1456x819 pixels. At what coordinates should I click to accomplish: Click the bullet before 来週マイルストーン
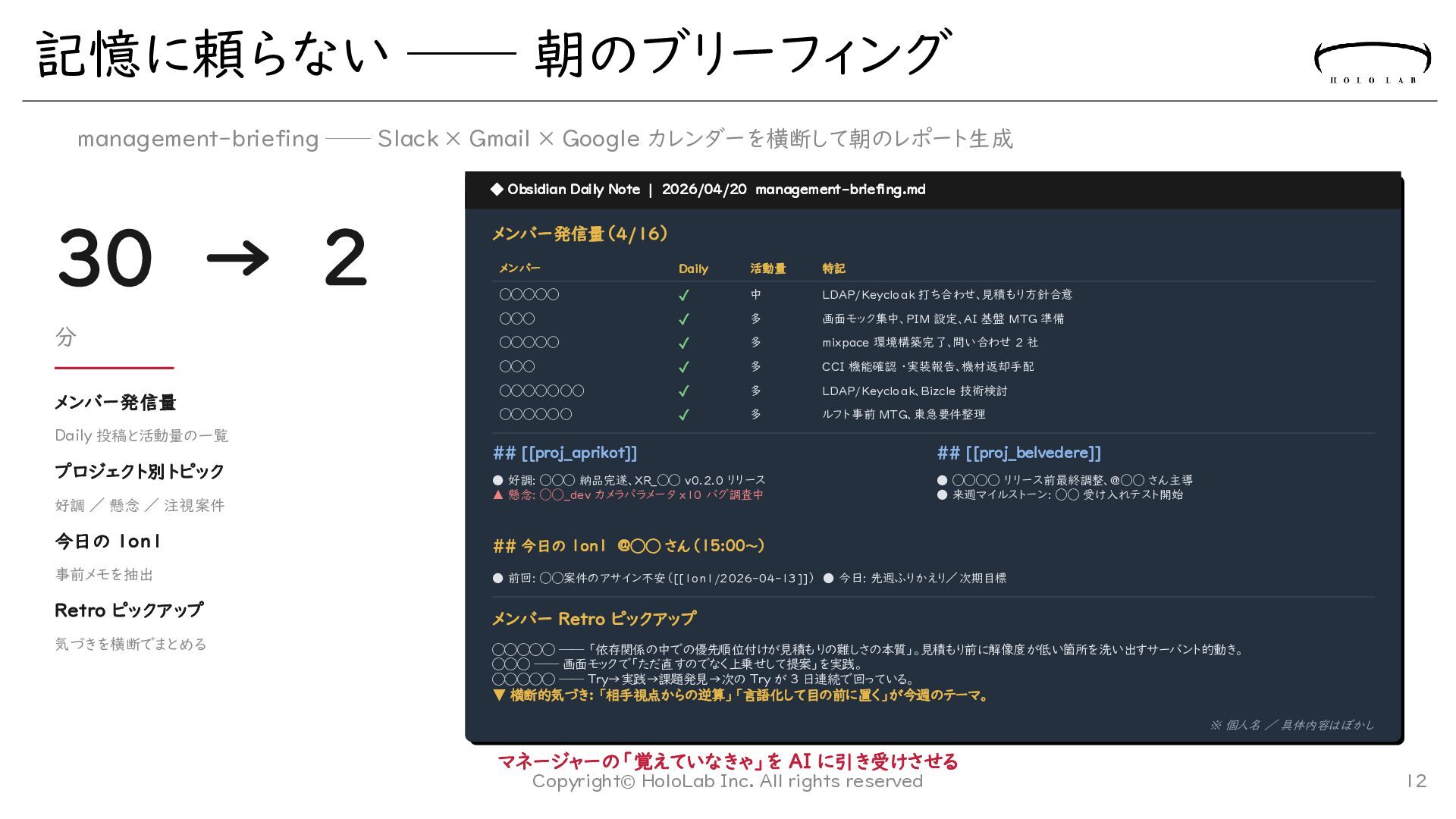coord(942,494)
